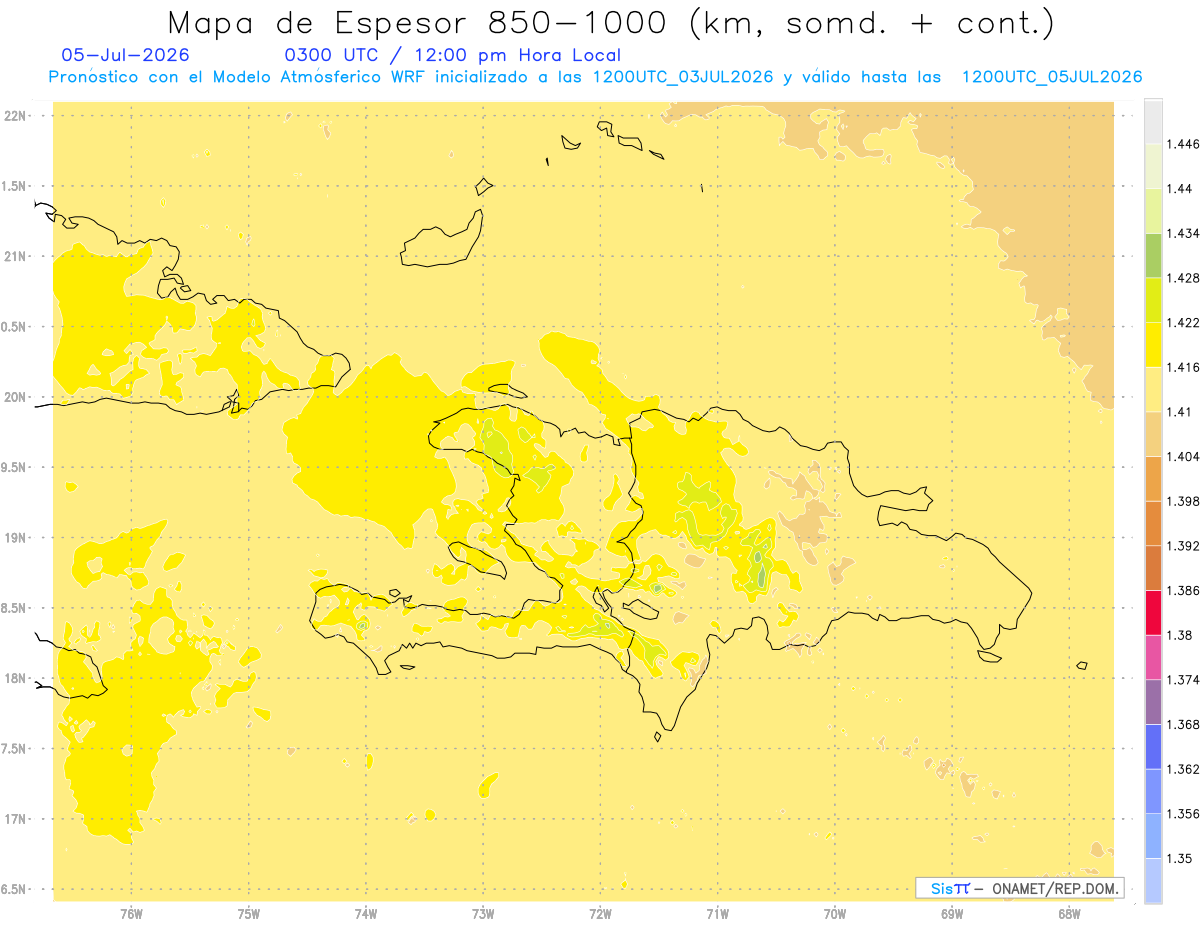
Task: Click the 73W longitude axis label
Action: [483, 914]
